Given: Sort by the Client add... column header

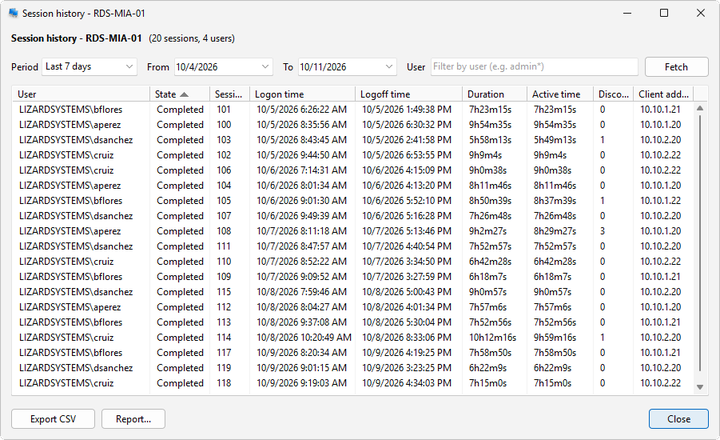Looking at the screenshot, I should pos(664,94).
